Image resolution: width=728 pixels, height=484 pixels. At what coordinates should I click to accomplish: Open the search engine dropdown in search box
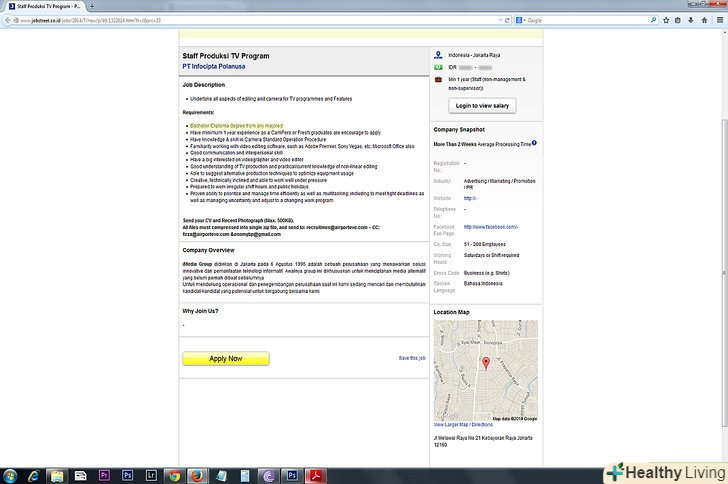(x=520, y=19)
